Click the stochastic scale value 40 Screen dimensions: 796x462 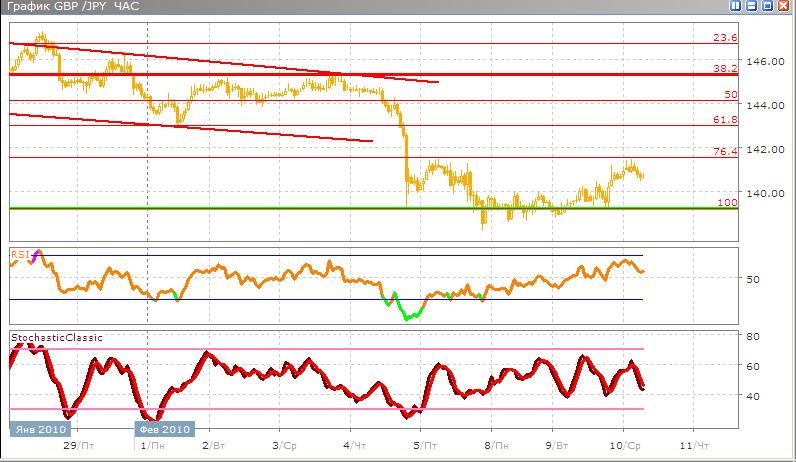753,396
